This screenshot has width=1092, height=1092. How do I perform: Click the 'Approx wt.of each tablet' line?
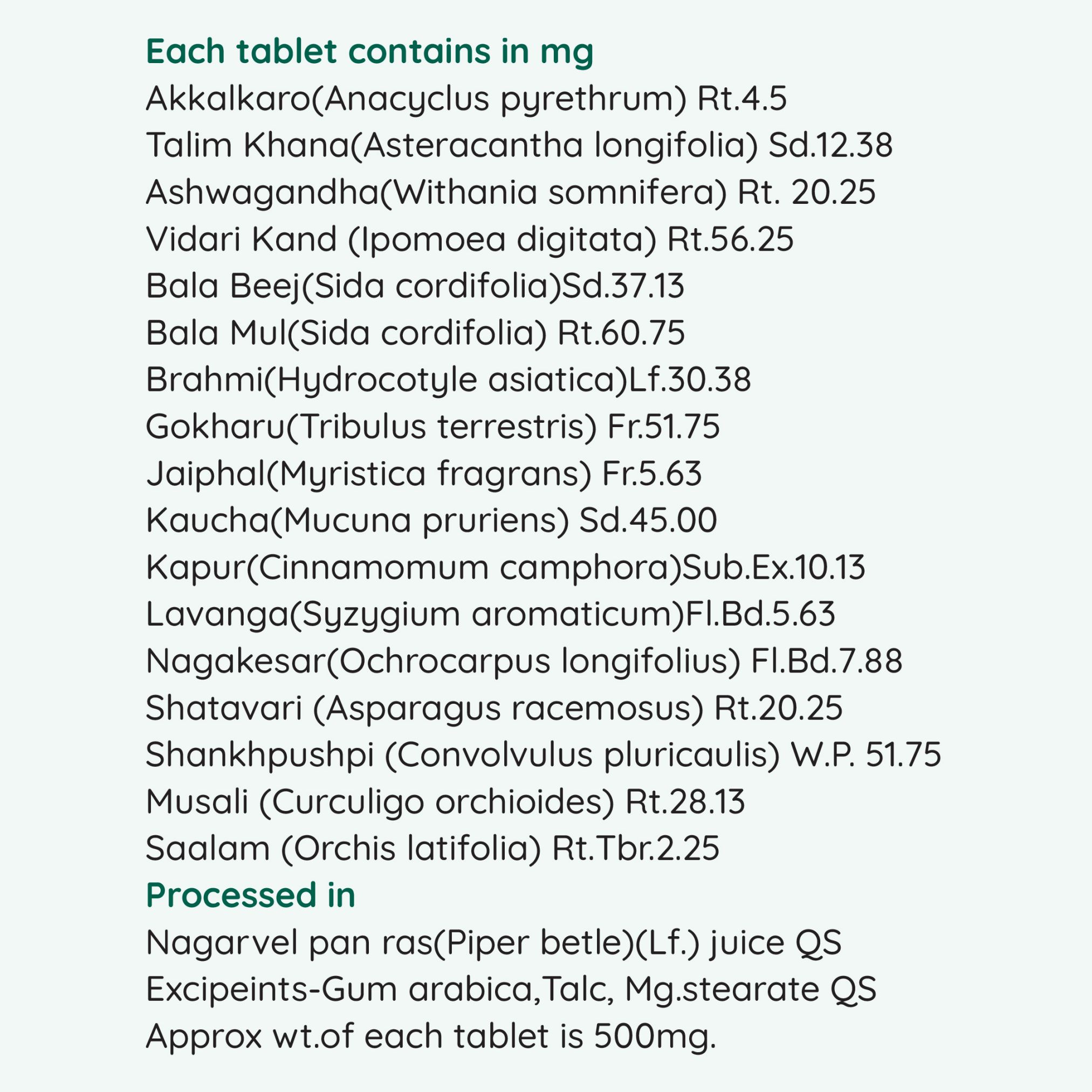click(431, 1037)
